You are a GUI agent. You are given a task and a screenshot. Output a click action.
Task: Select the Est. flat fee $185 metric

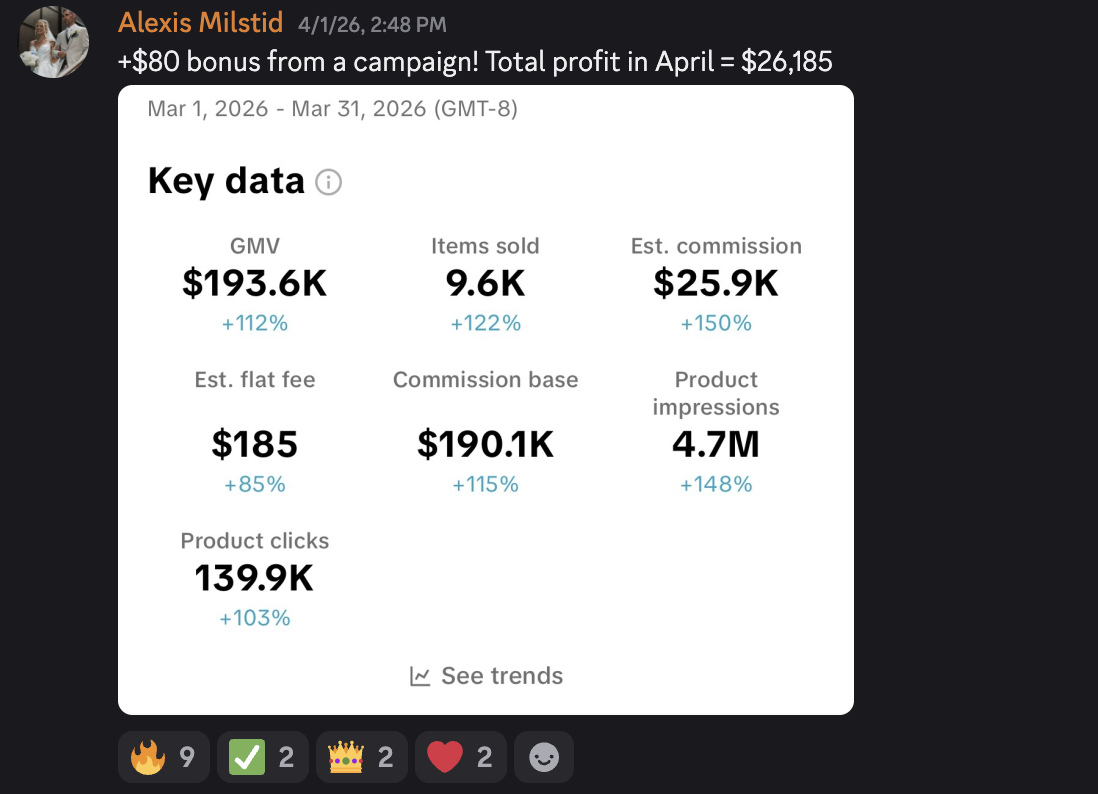pos(255,432)
